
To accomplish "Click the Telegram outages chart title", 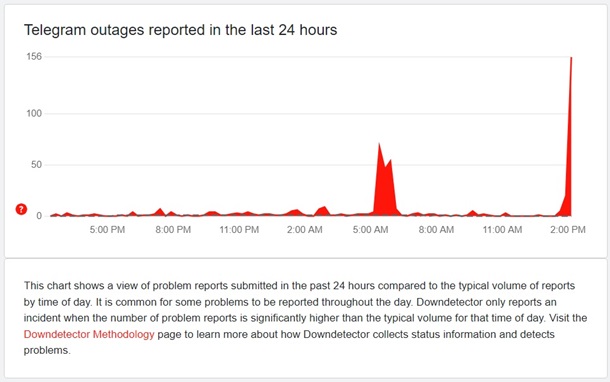I will (181, 30).
